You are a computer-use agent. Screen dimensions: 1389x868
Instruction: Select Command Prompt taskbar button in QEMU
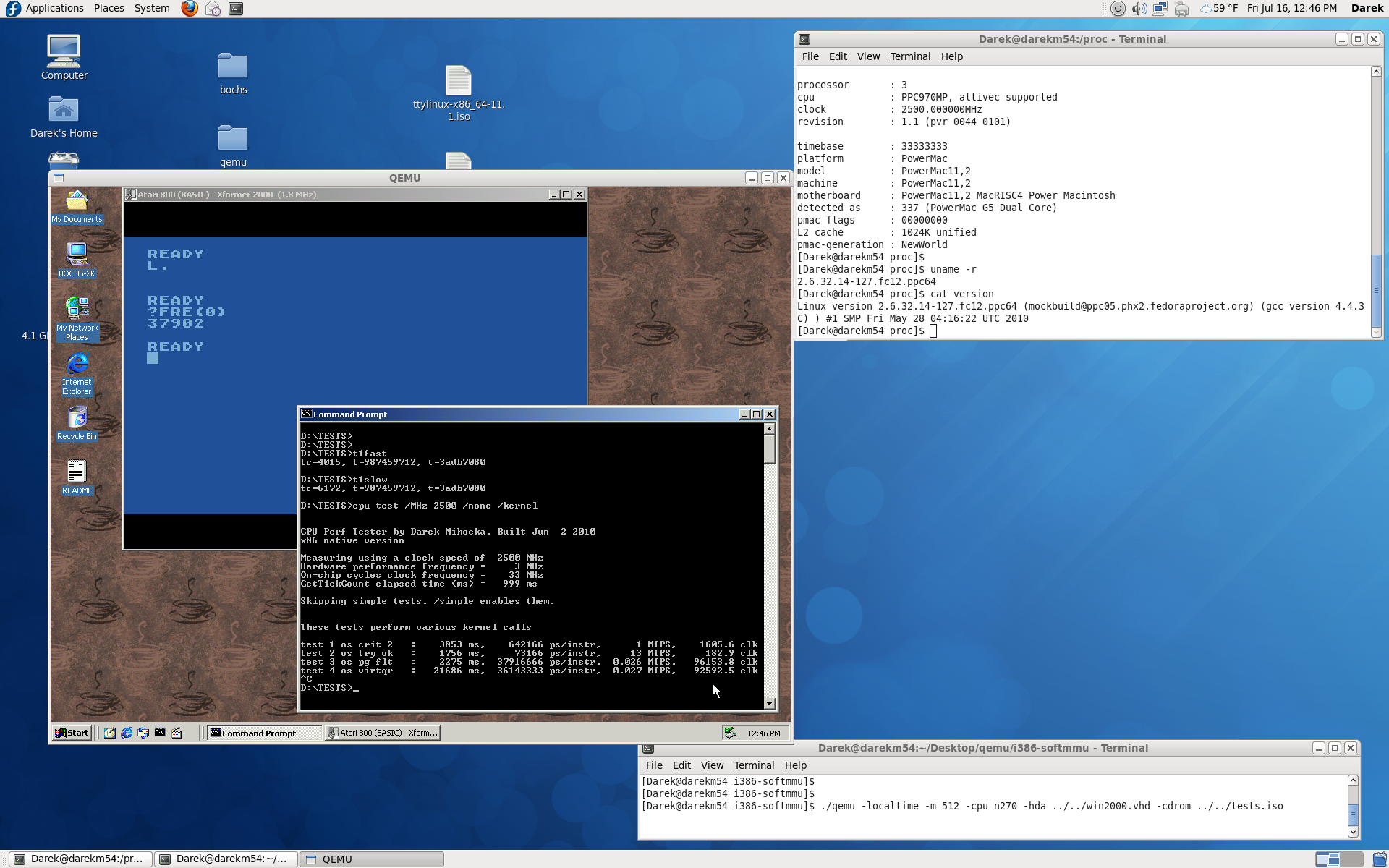(264, 733)
